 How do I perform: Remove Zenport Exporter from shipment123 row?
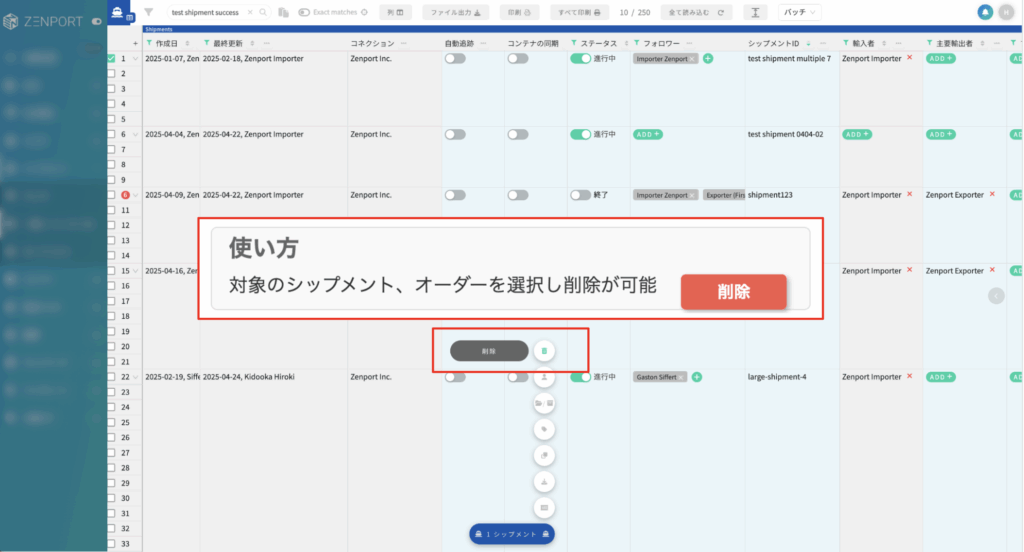(x=993, y=195)
